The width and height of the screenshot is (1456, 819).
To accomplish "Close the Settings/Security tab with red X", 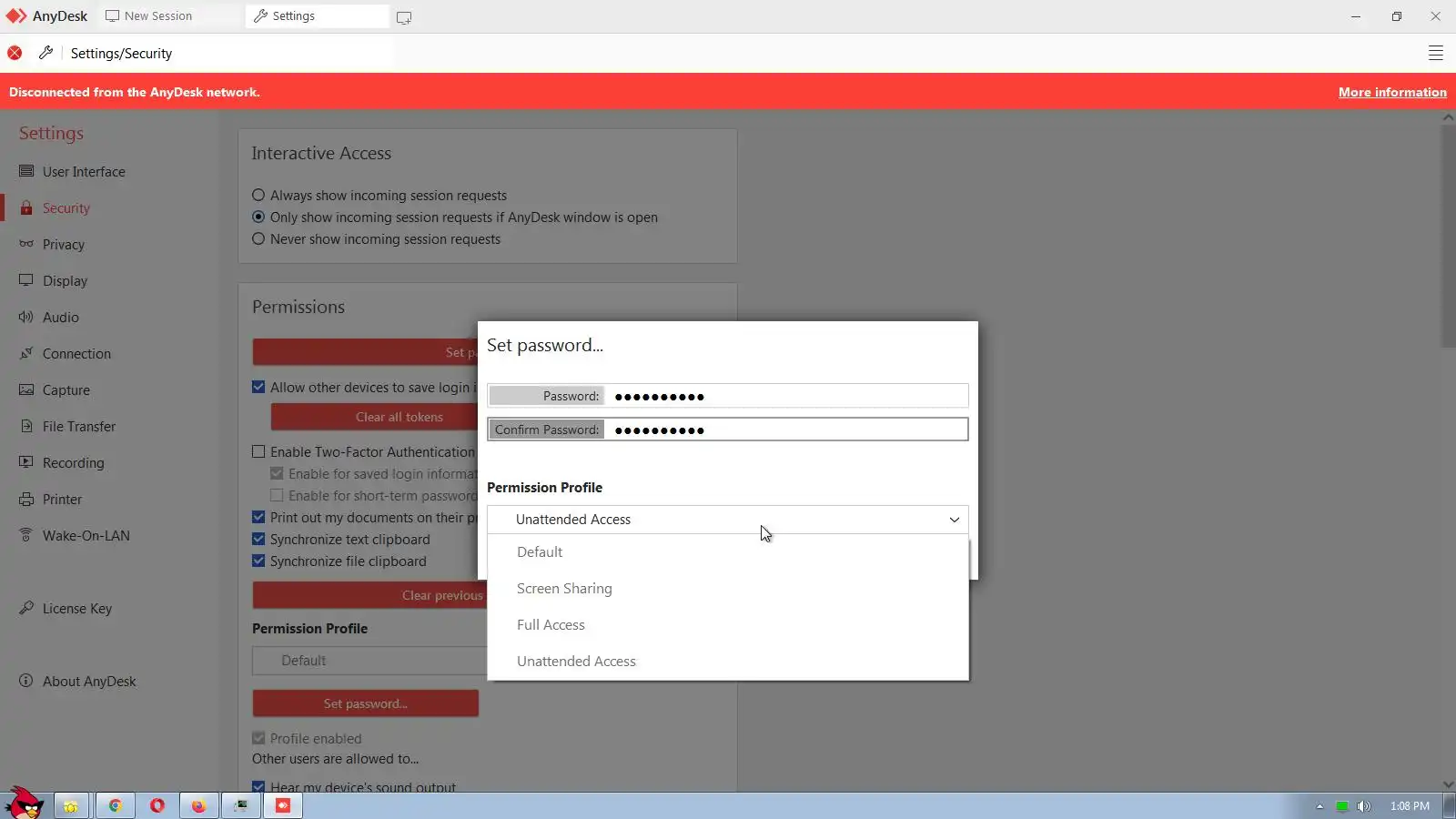I will tap(15, 53).
